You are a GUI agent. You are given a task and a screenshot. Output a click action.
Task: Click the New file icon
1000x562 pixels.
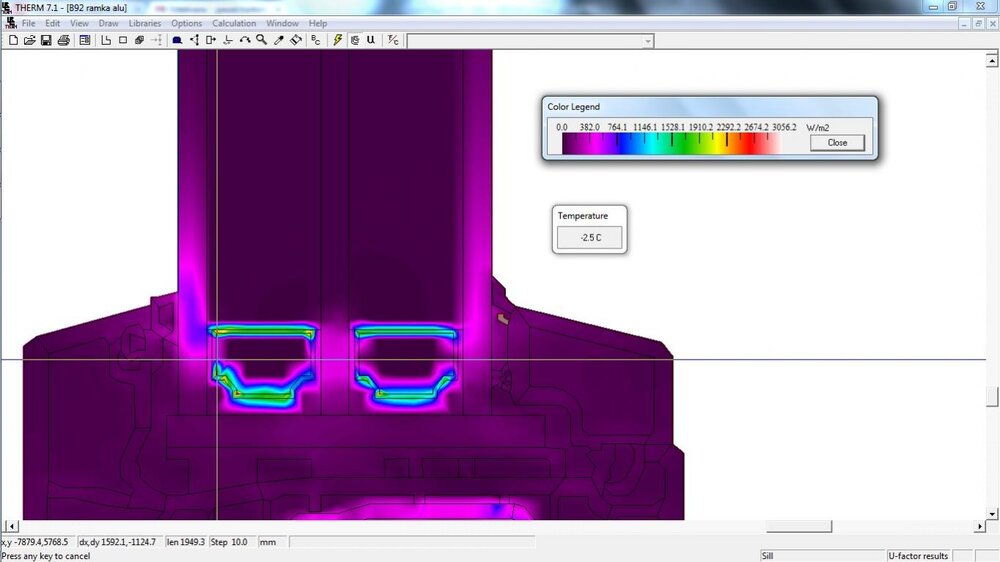tap(14, 41)
